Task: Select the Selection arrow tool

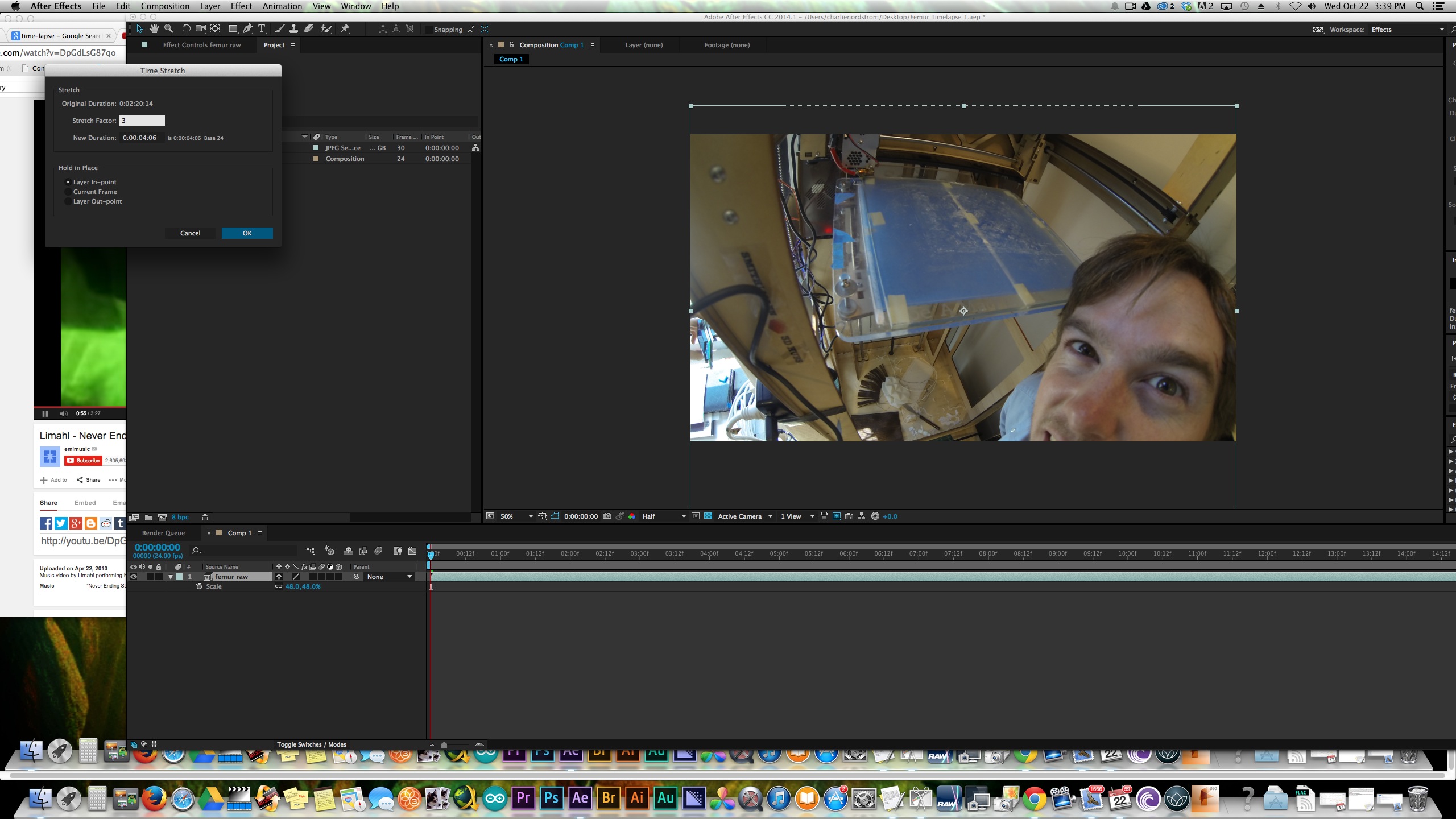Action: pos(139,29)
